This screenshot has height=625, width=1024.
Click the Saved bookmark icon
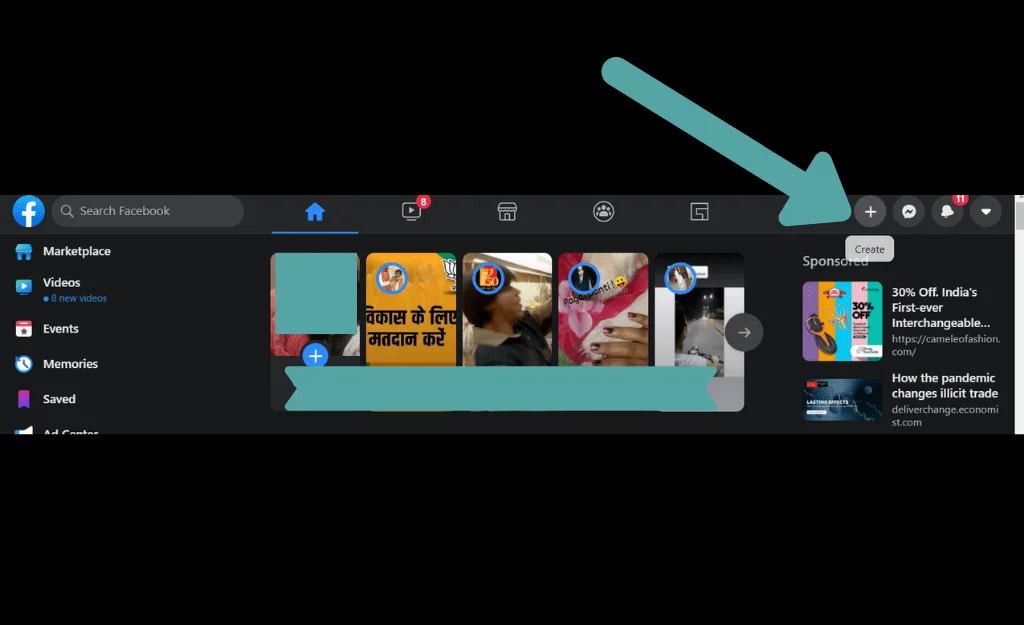pos(24,399)
